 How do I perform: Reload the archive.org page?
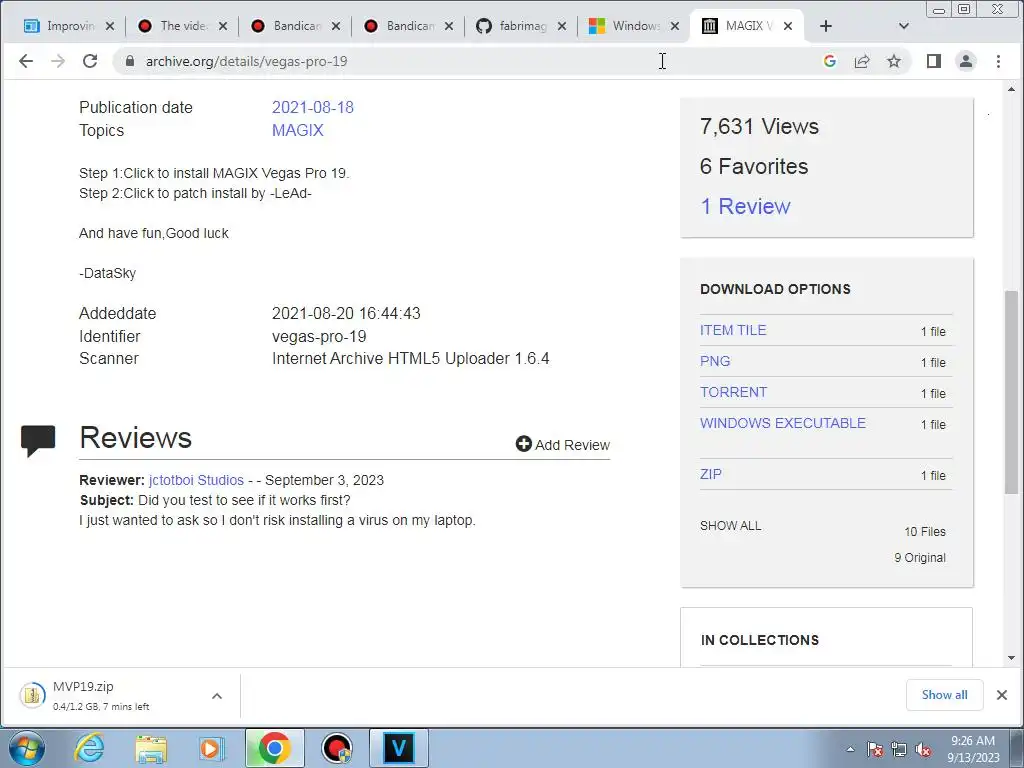click(90, 61)
